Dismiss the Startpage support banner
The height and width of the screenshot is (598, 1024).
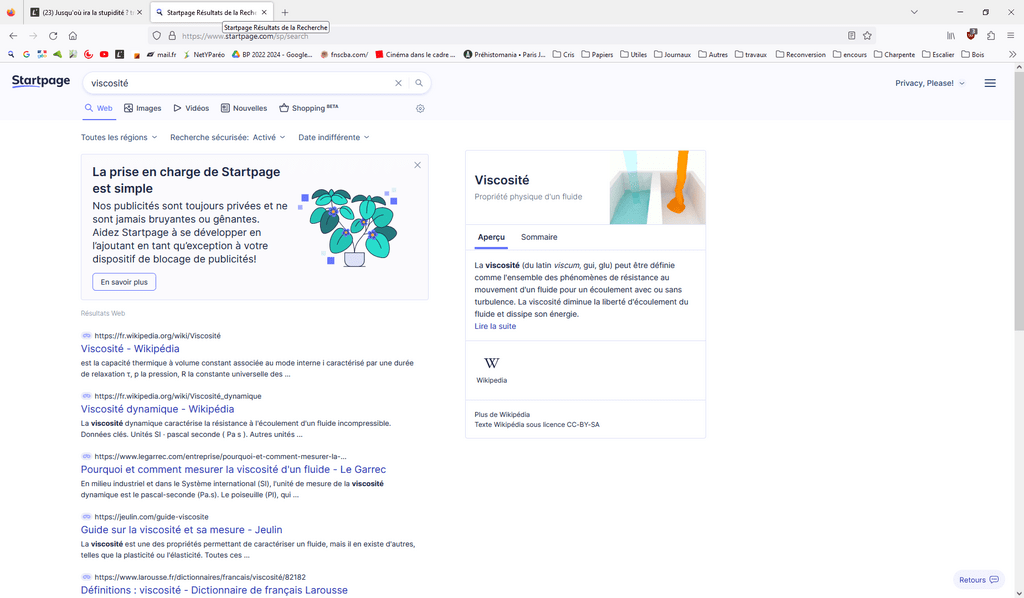pos(417,165)
